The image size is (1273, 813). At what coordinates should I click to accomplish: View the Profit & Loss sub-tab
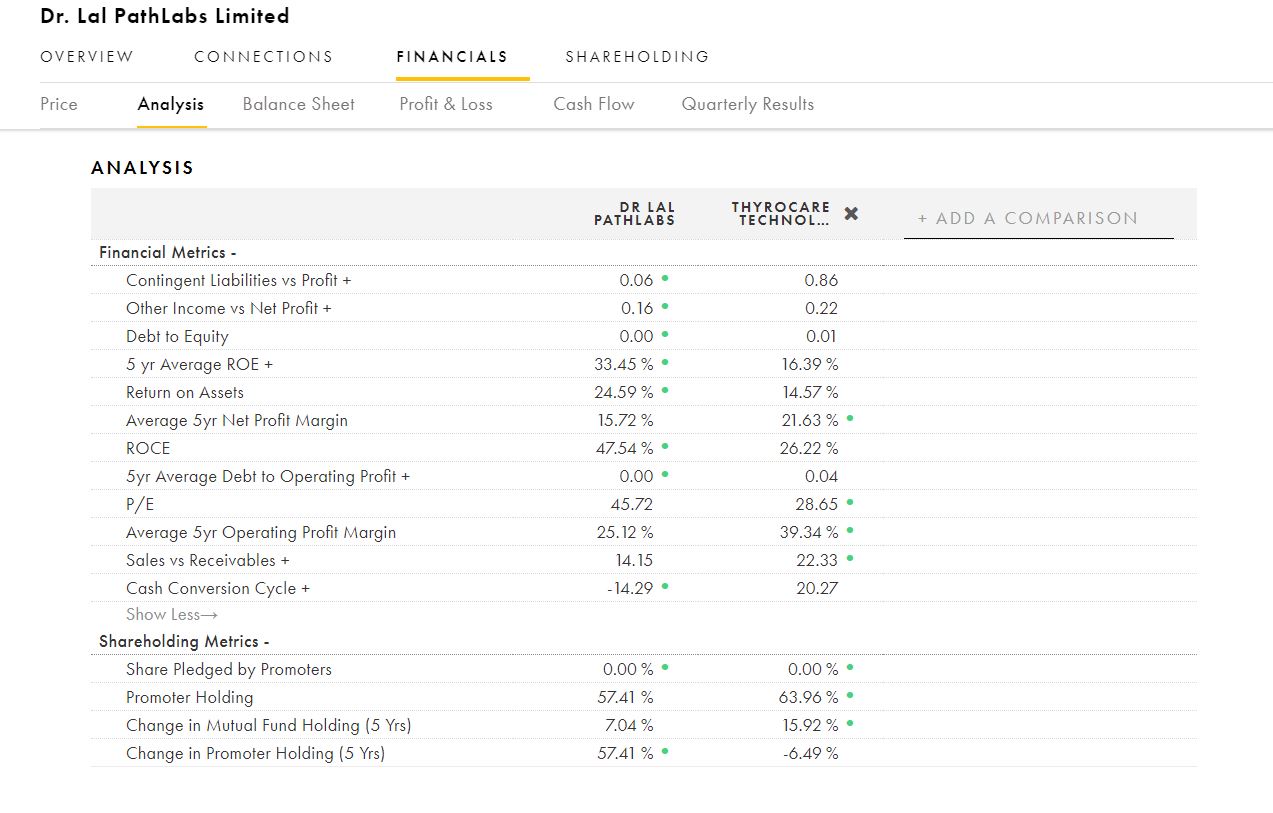[x=445, y=104]
